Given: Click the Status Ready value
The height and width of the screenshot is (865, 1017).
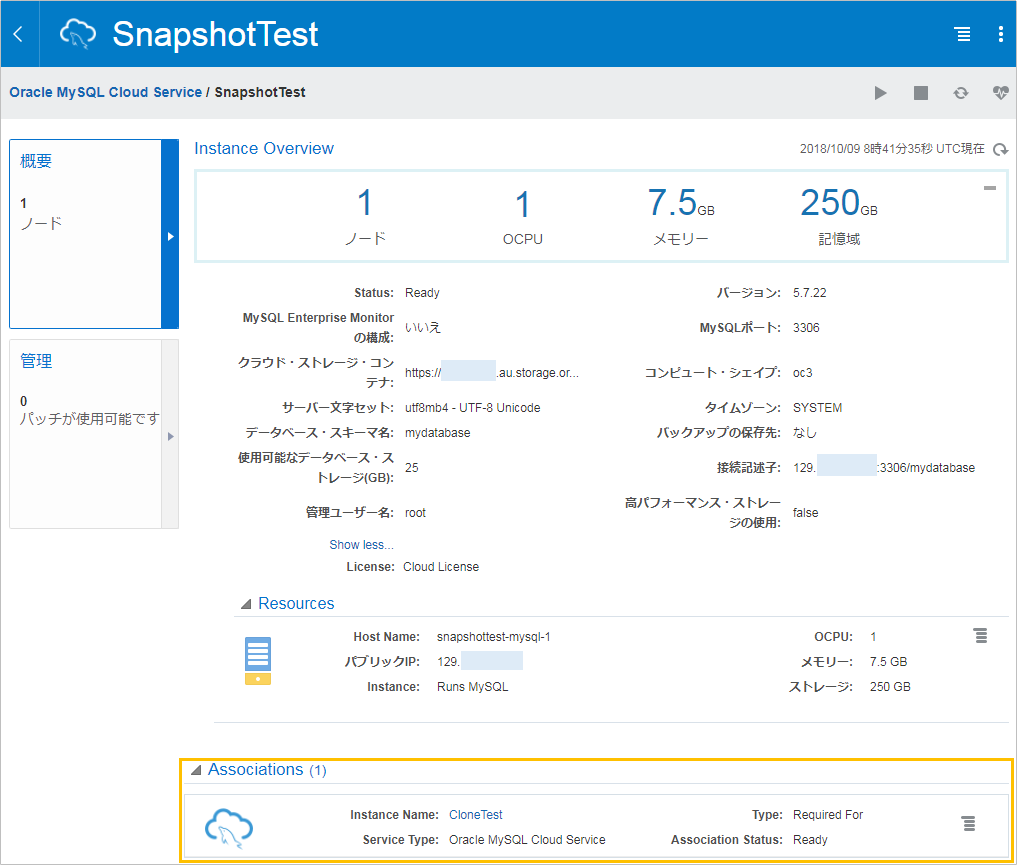Looking at the screenshot, I should (422, 292).
